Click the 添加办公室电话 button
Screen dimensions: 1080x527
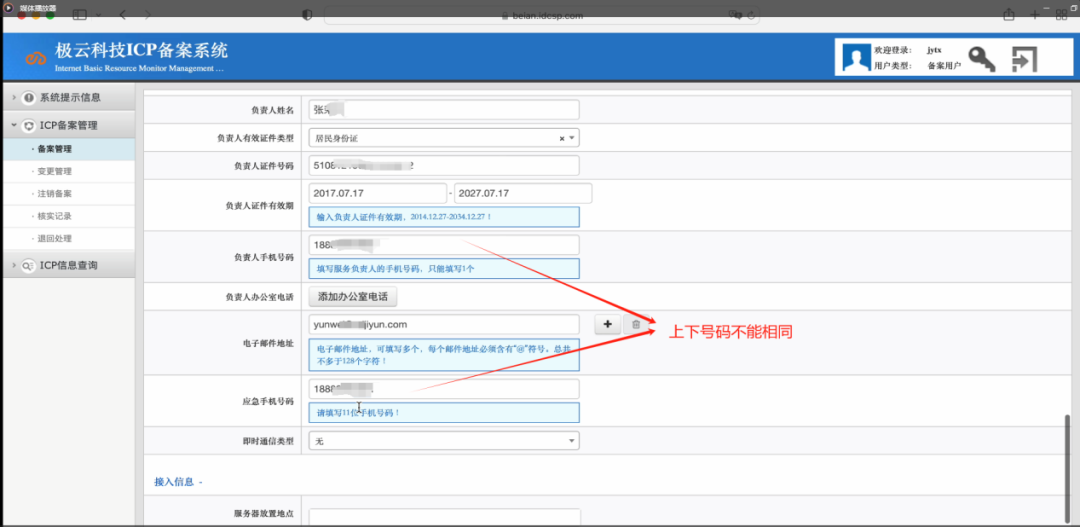[353, 297]
